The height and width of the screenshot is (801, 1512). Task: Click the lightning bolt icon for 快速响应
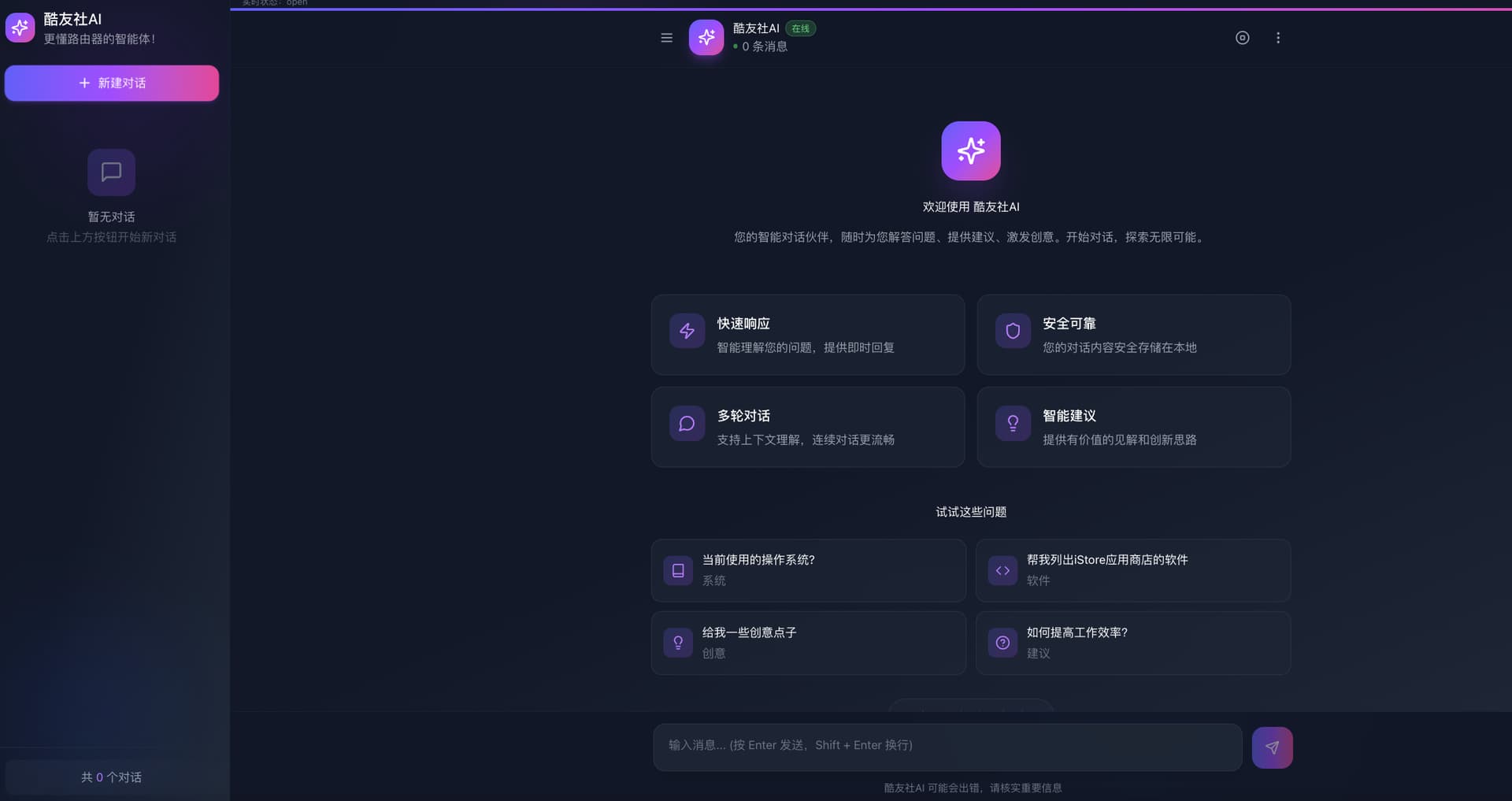point(687,331)
